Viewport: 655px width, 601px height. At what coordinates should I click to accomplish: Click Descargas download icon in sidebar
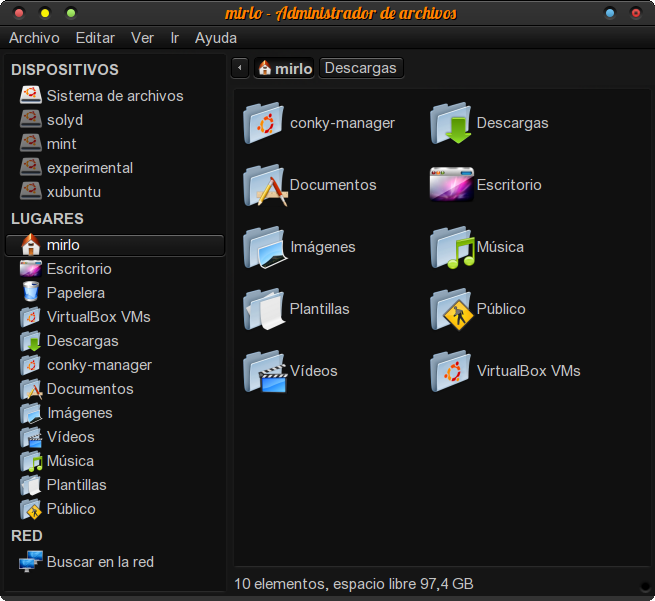coord(30,341)
